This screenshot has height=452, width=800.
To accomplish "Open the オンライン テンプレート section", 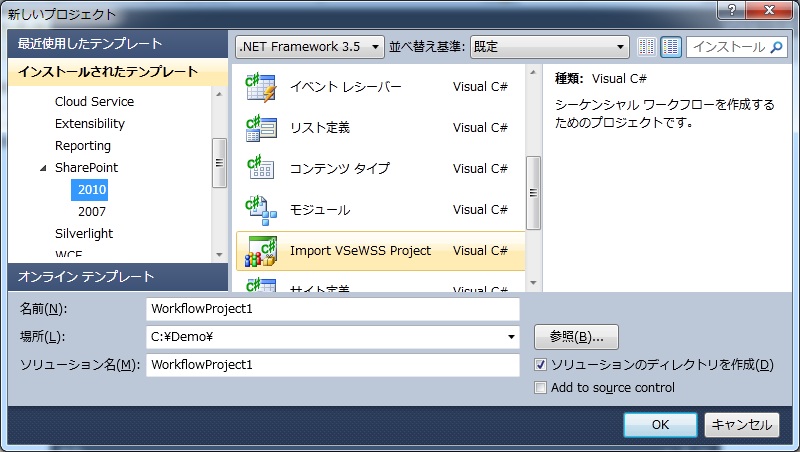I will tap(118, 277).
